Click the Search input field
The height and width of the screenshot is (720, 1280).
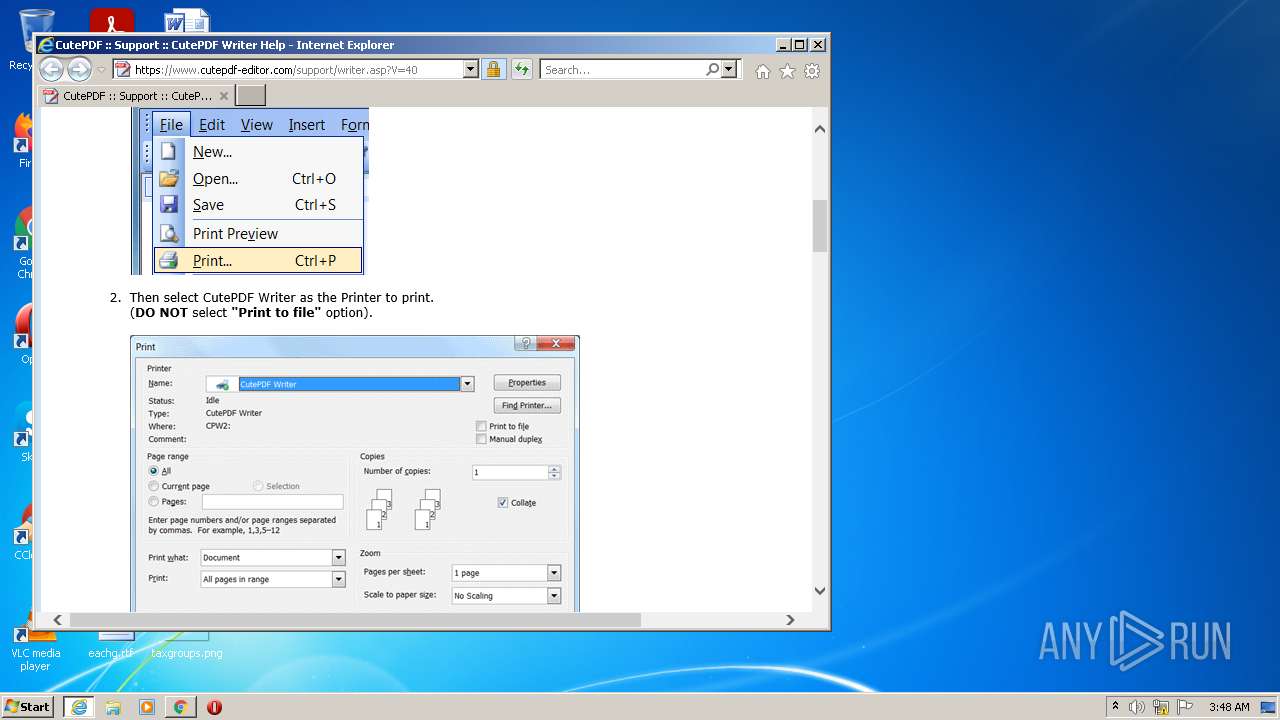pos(622,70)
